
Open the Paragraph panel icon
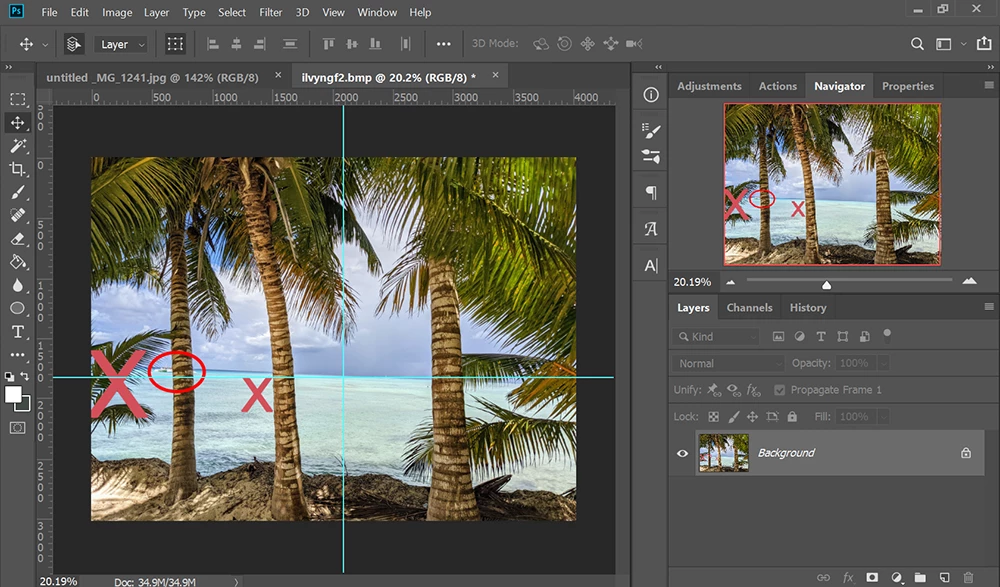pyautogui.click(x=651, y=192)
